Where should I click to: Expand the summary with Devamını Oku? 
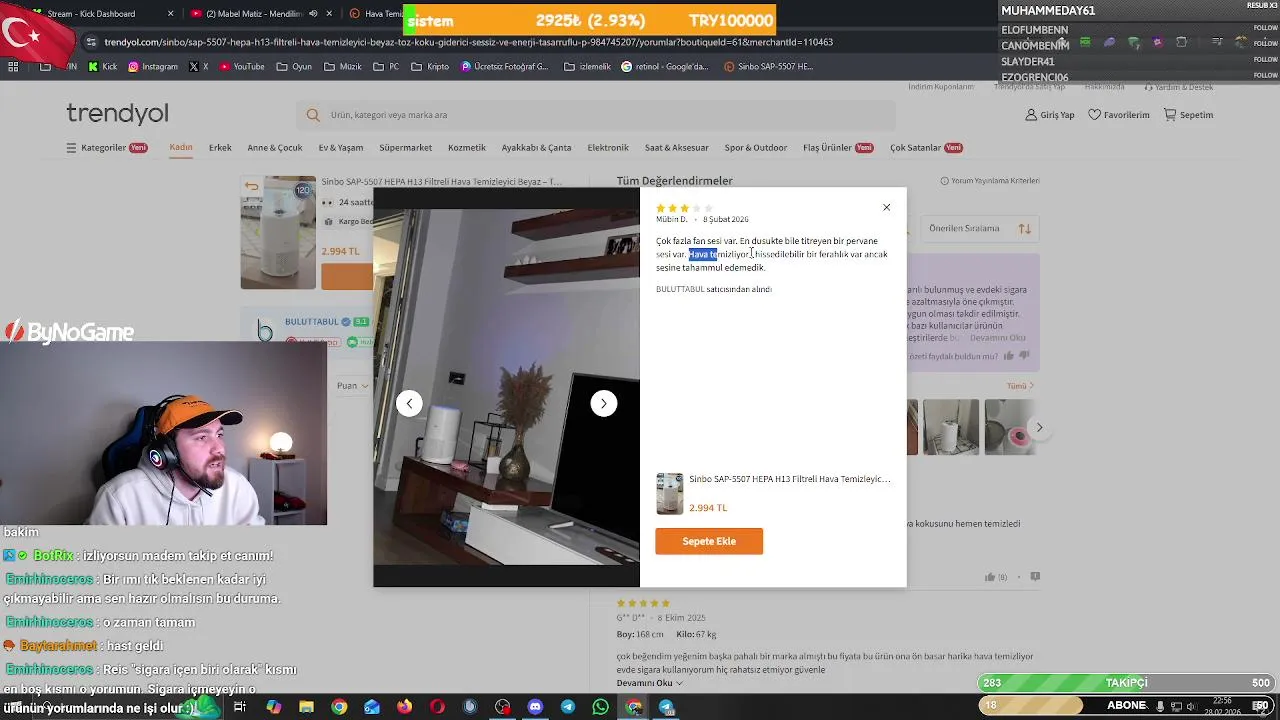(x=998, y=338)
